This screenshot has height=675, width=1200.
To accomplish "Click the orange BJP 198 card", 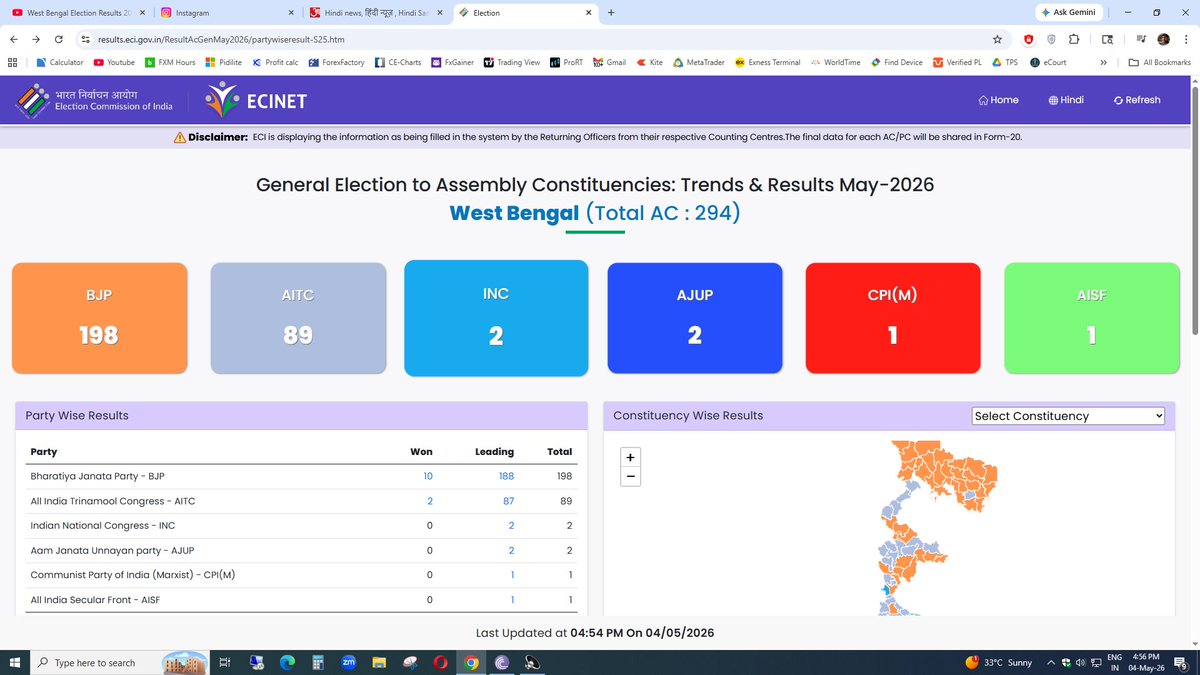I will coord(99,320).
